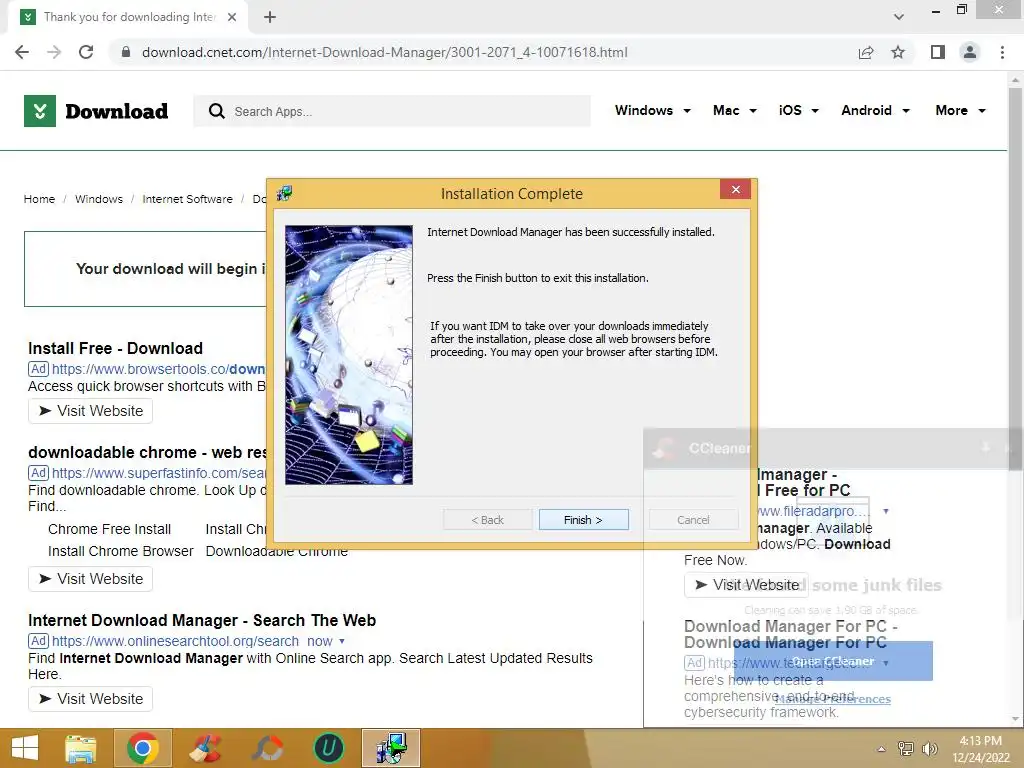Click the Download wordmark in the site header
The image size is (1024, 768).
tap(117, 112)
